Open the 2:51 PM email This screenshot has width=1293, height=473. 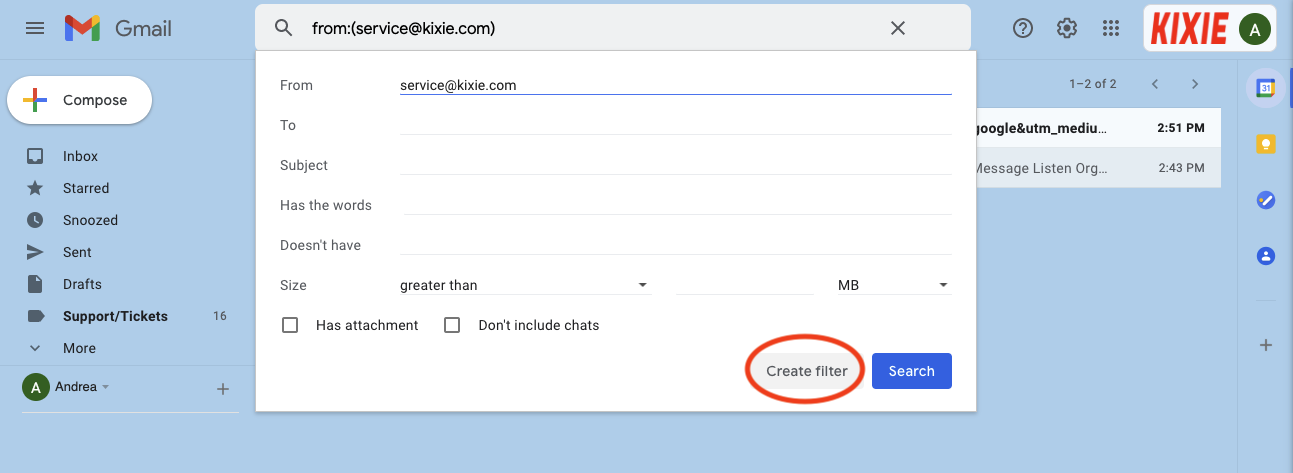pos(1098,128)
